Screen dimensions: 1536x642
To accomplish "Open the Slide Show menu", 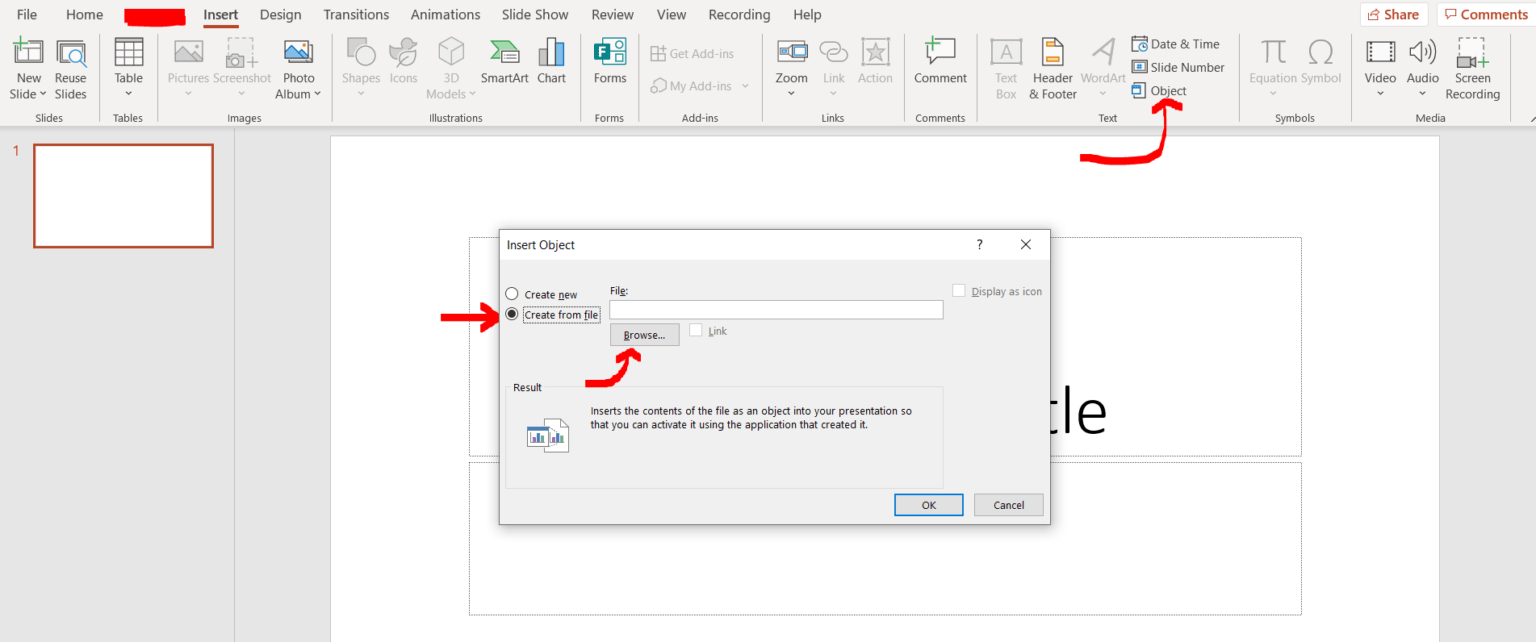I will point(535,14).
